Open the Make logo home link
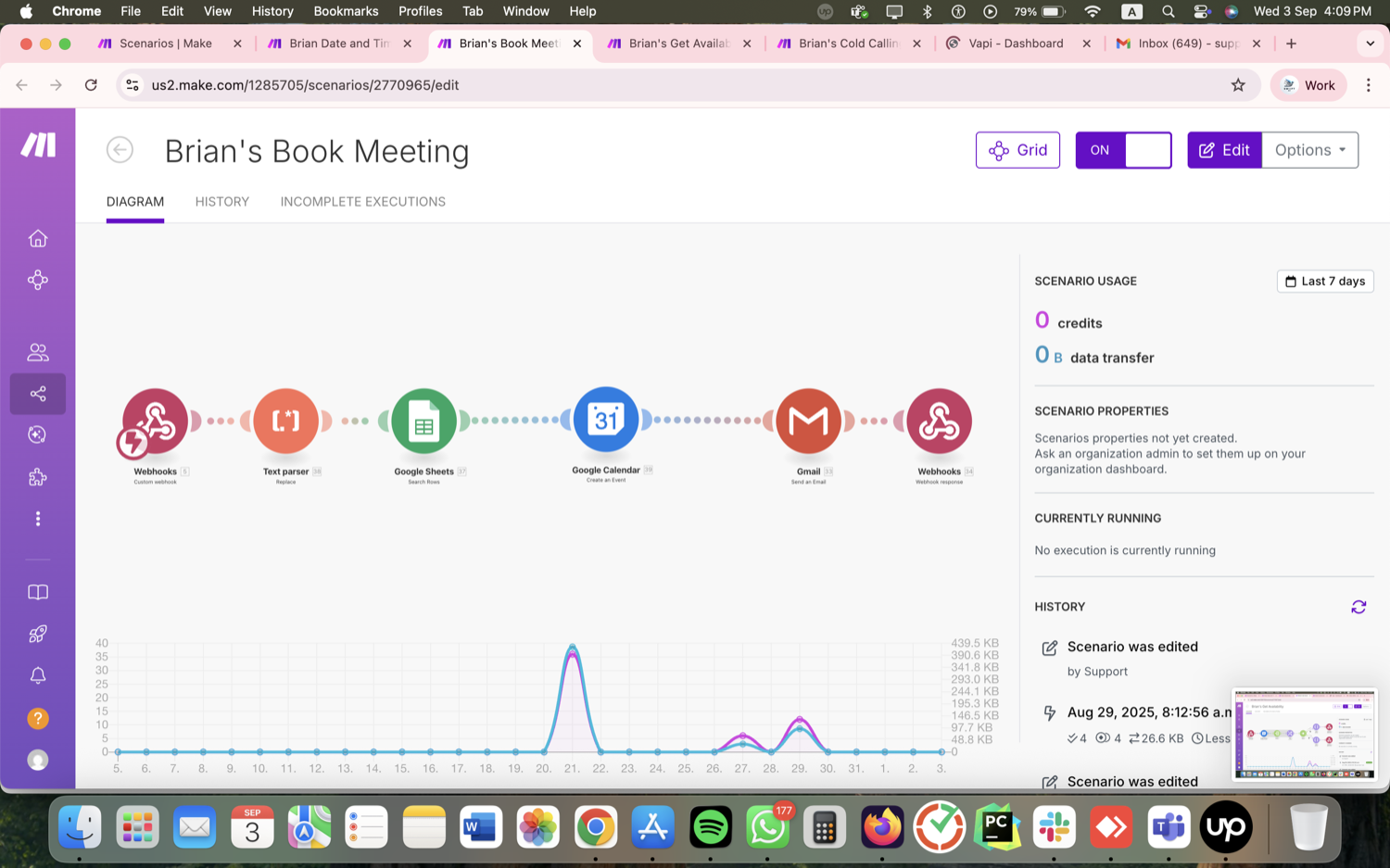 pyautogui.click(x=38, y=145)
